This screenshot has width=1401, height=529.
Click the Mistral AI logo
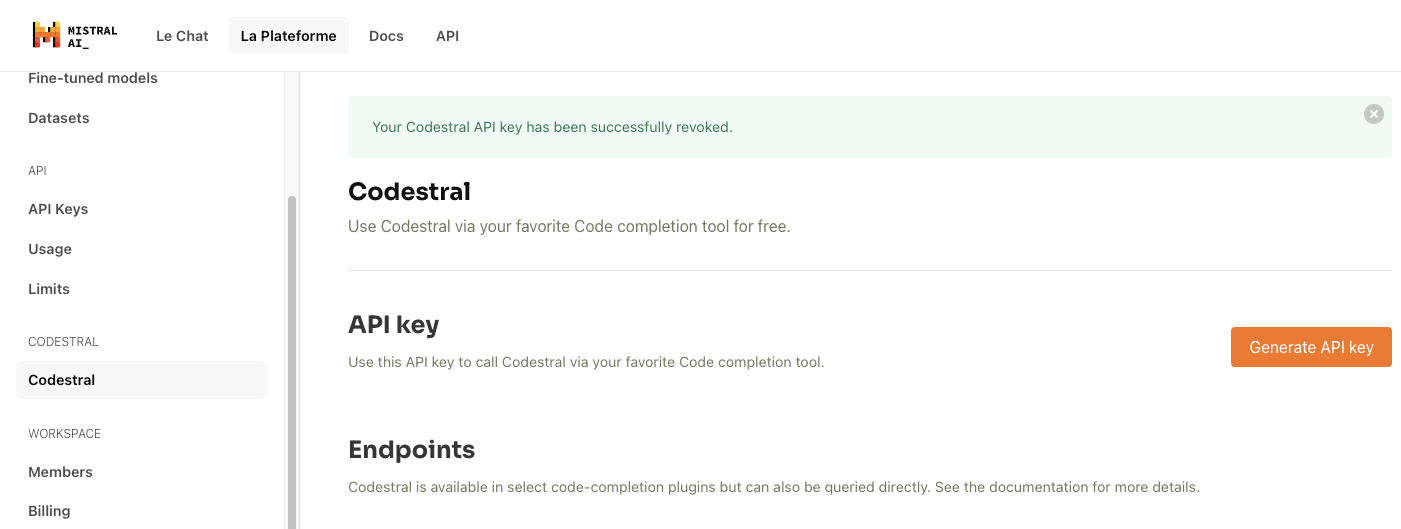74,36
